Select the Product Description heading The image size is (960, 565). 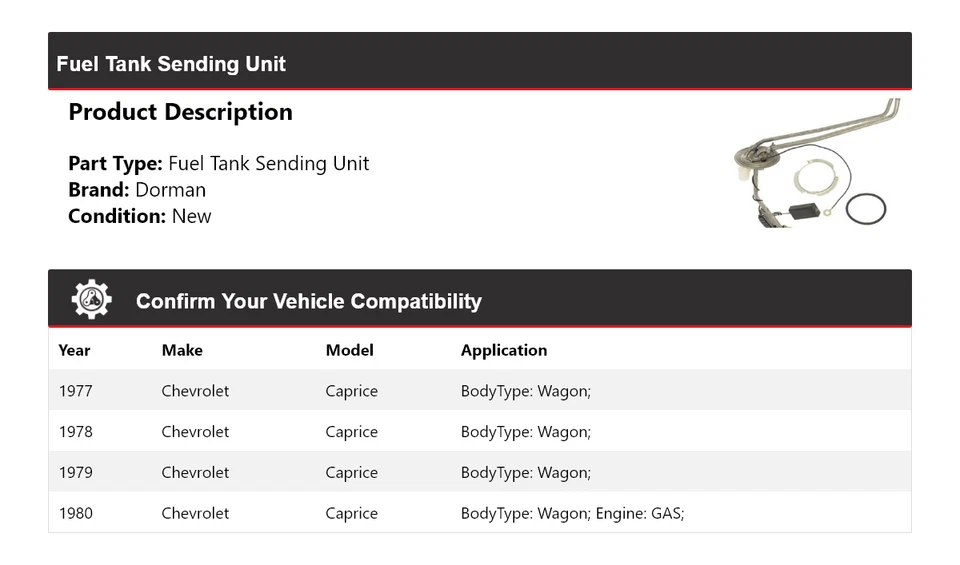tap(180, 112)
